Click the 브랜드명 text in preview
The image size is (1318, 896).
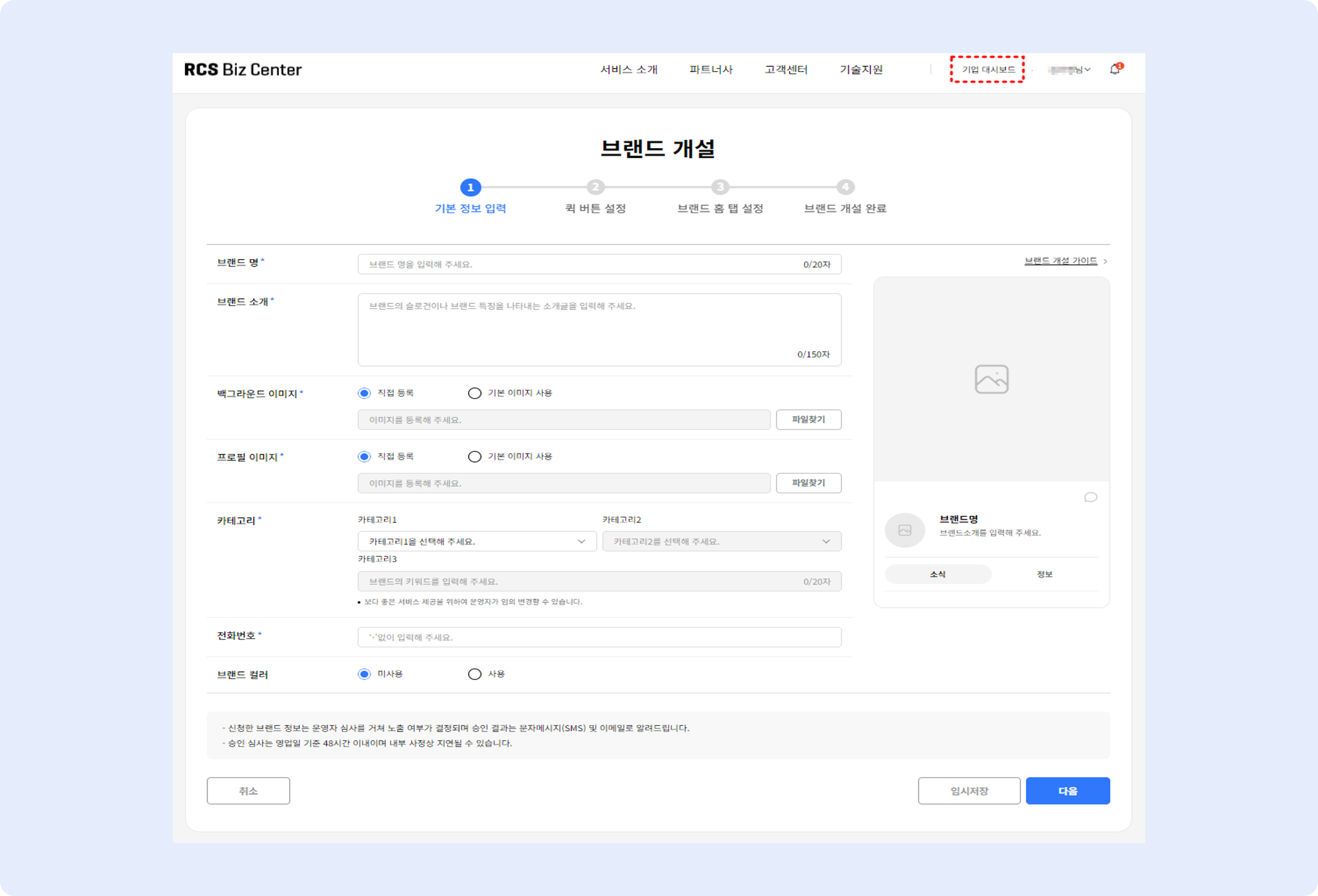(958, 519)
